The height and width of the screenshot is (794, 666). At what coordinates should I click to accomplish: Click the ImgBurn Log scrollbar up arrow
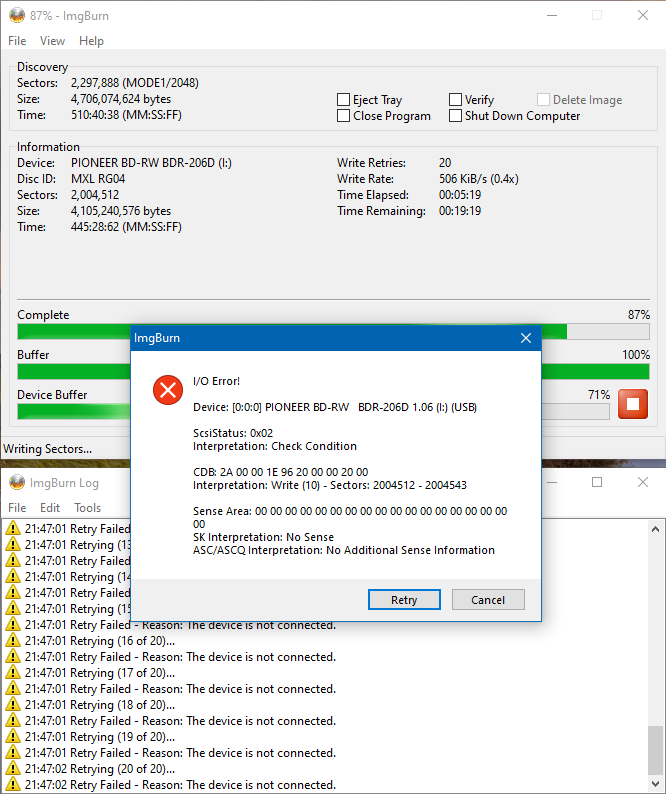[655, 529]
